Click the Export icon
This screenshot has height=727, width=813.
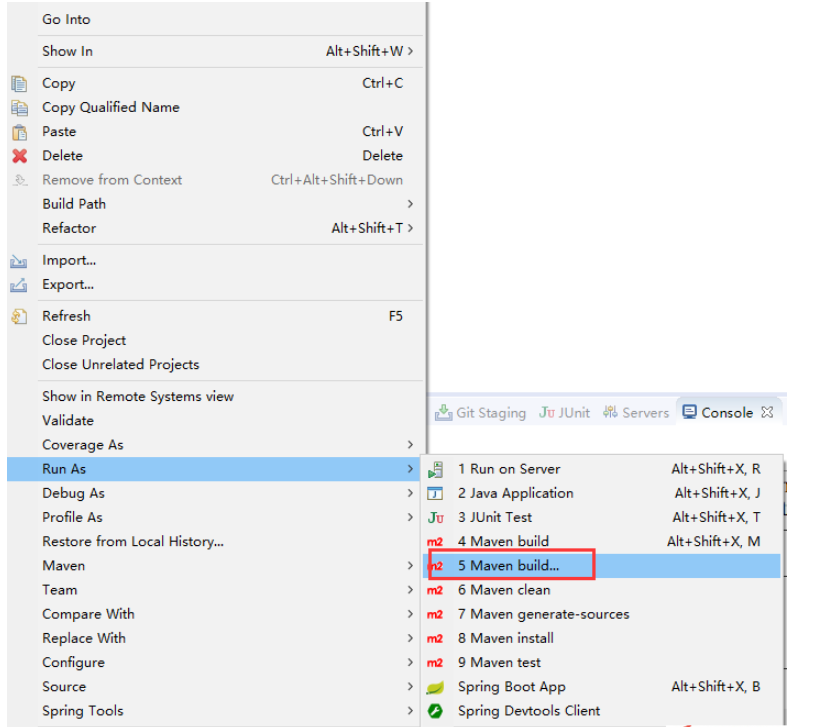point(19,285)
